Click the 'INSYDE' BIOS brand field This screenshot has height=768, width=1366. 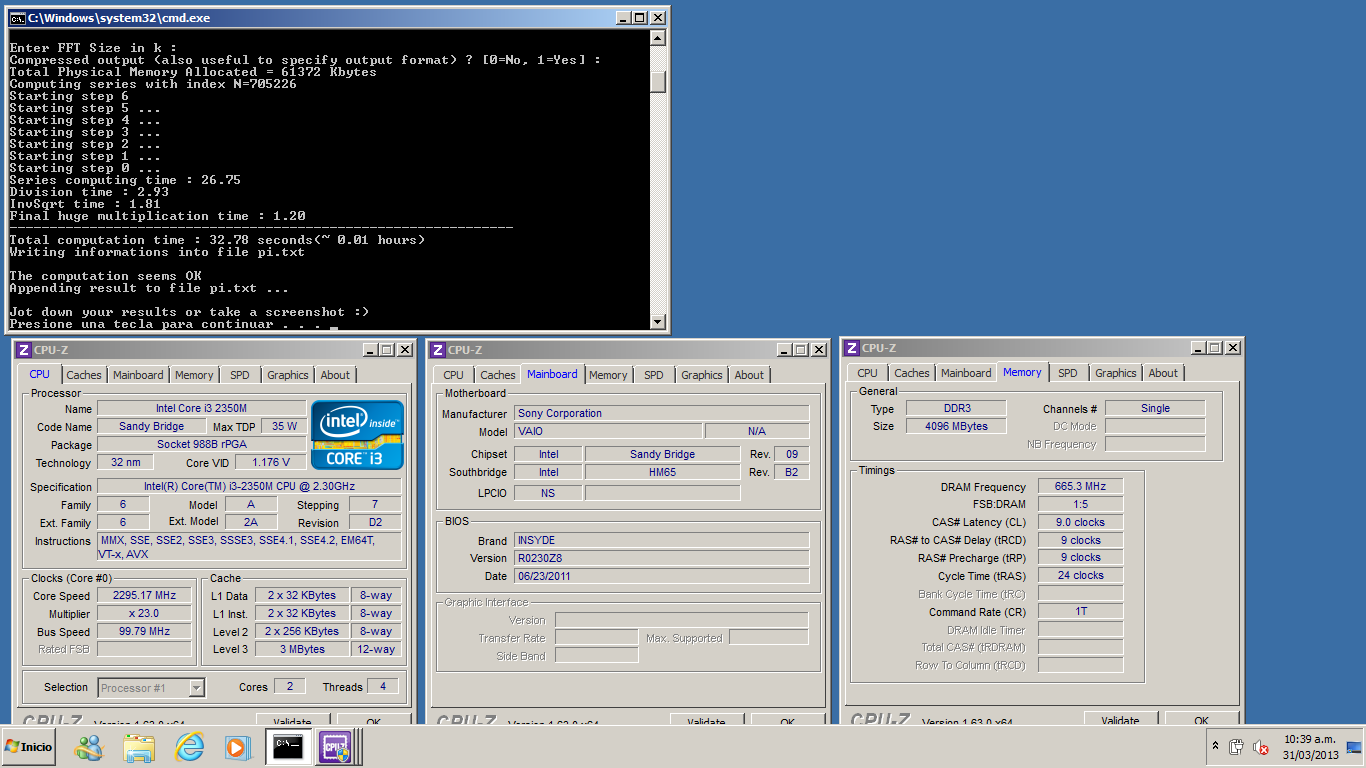(661, 540)
